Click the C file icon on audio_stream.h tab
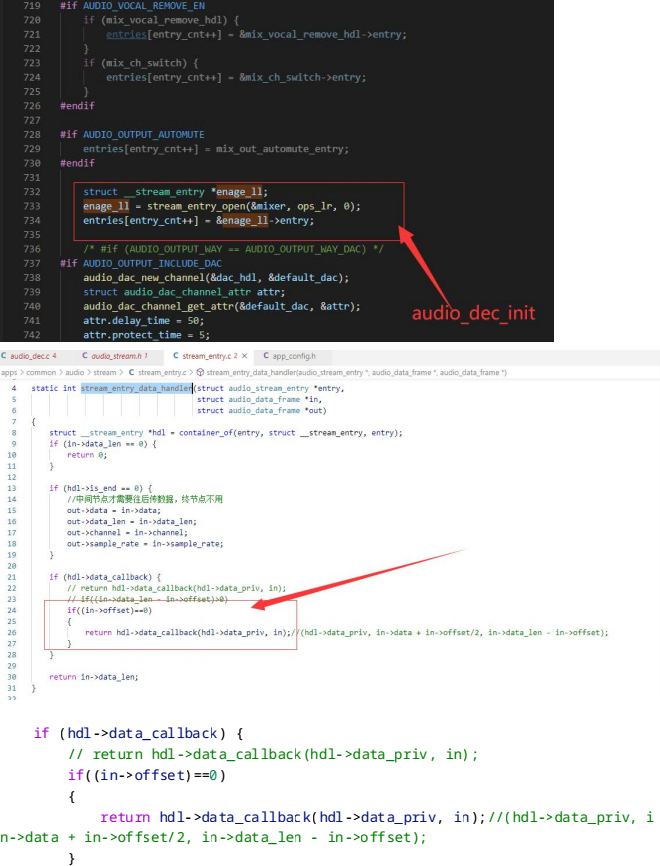 (85, 356)
